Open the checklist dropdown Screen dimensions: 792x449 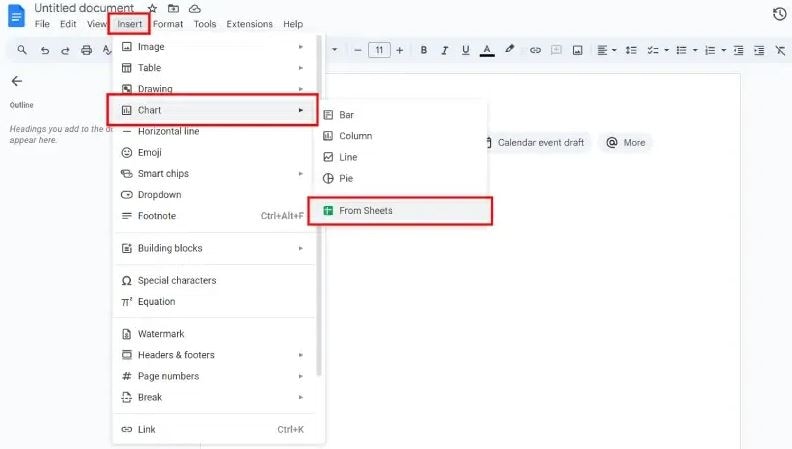658,50
